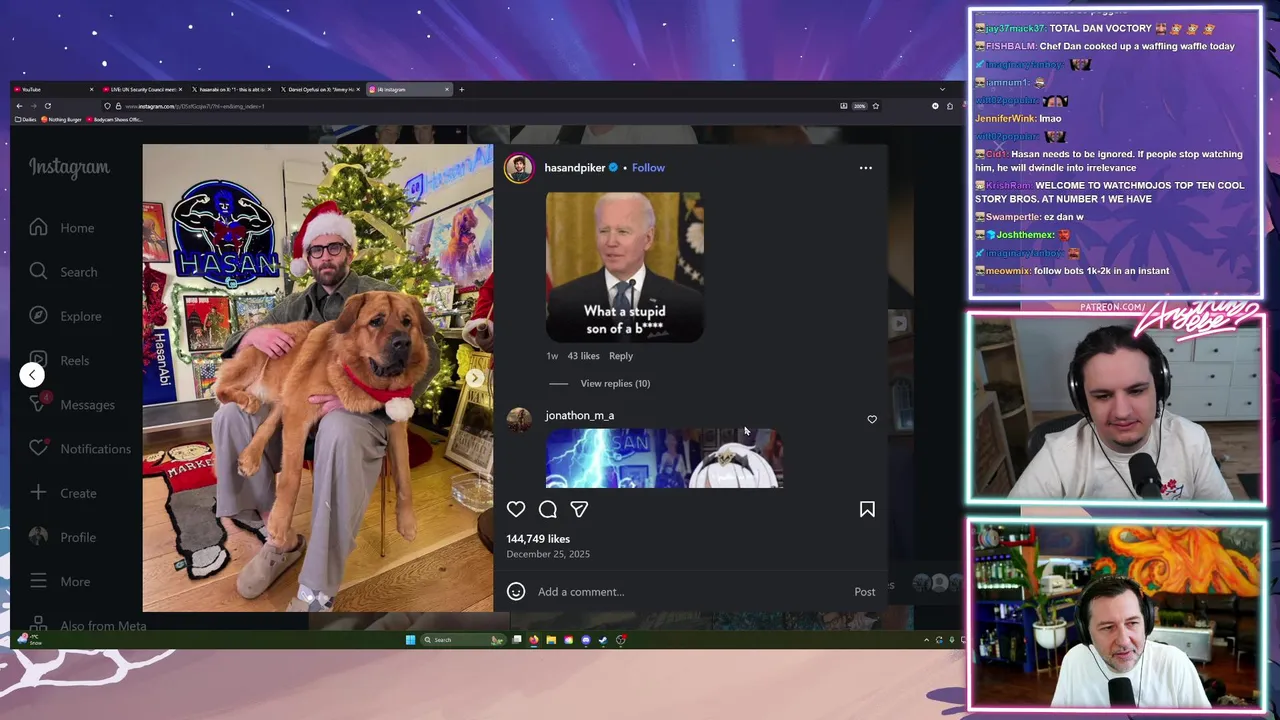Screen dimensions: 1280x720
Task: Open the Windows Start menu
Action: [x=410, y=640]
